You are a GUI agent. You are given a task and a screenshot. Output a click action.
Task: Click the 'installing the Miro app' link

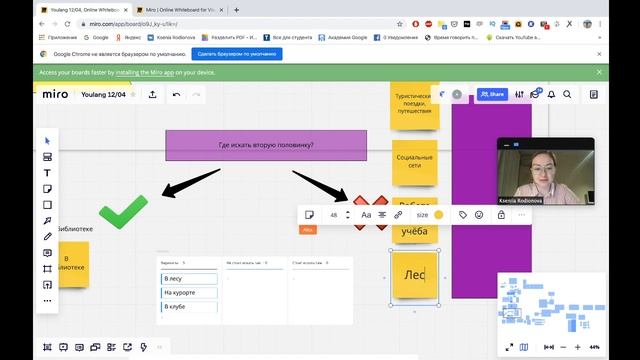[x=145, y=72]
